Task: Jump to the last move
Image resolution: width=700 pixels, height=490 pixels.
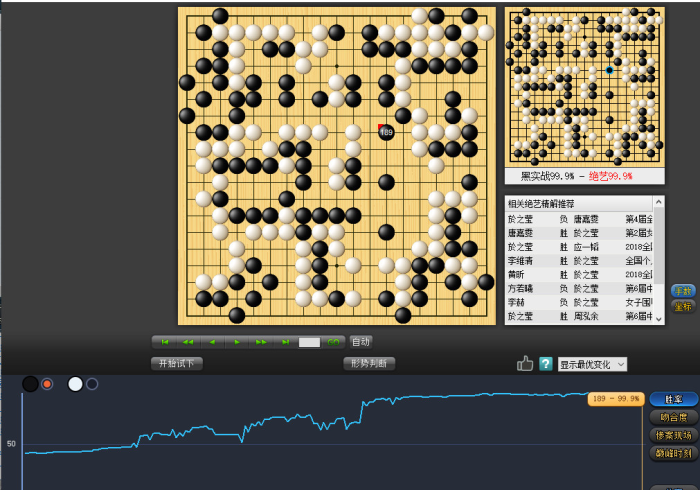Action: point(285,342)
